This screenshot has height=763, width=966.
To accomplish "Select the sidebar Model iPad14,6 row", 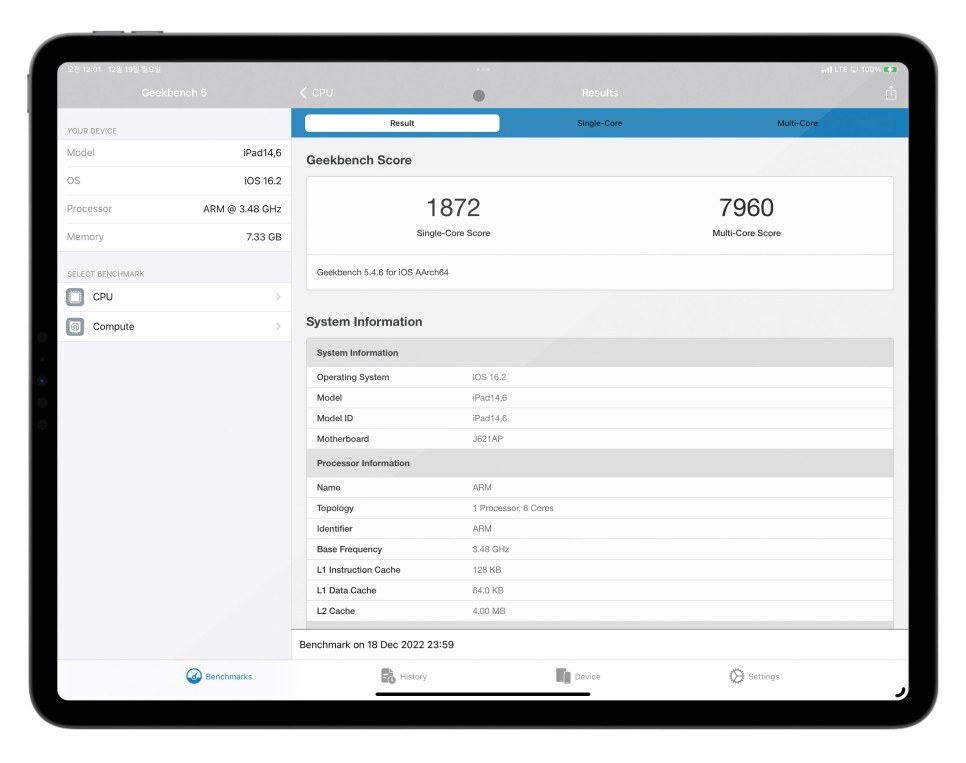I will (174, 153).
